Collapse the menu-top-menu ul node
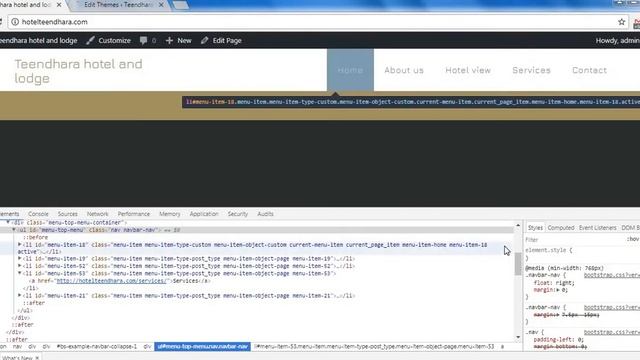Image resolution: width=640 pixels, height=360 pixels. (x=14, y=230)
